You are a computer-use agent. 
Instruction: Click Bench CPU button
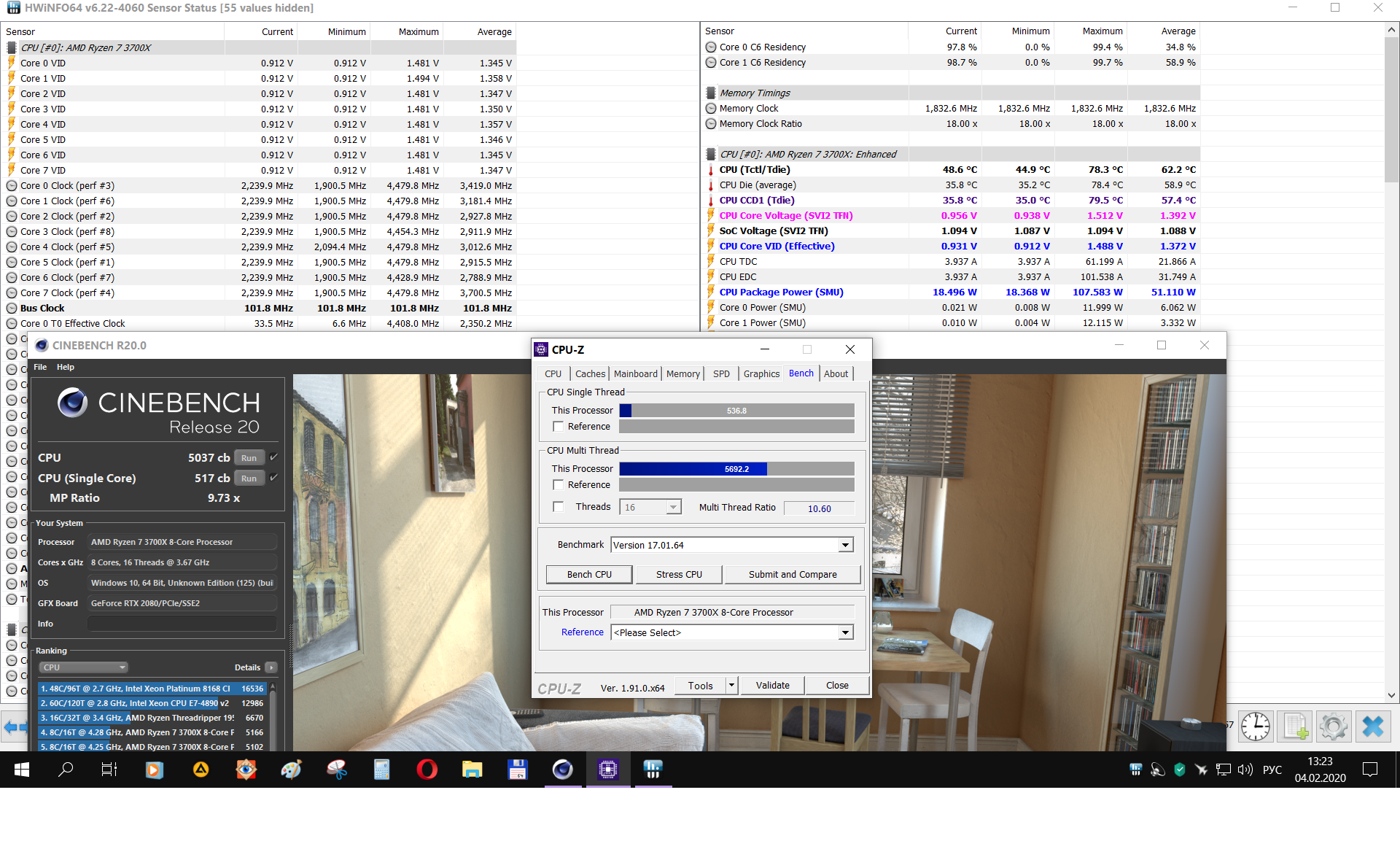(589, 575)
